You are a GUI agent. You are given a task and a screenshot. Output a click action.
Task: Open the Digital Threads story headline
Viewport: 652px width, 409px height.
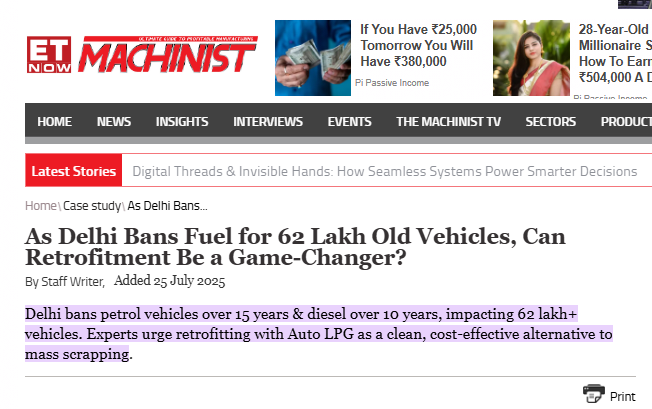click(x=385, y=171)
